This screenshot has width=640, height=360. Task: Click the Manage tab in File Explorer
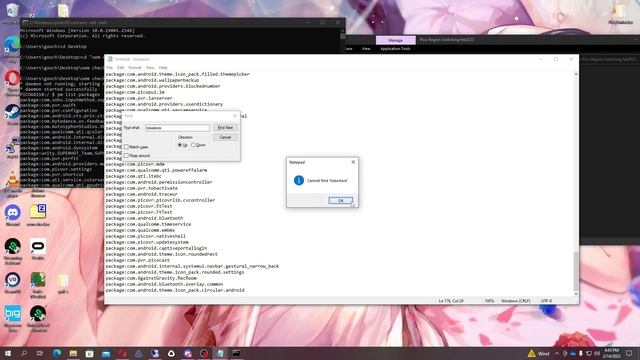[x=396, y=40]
